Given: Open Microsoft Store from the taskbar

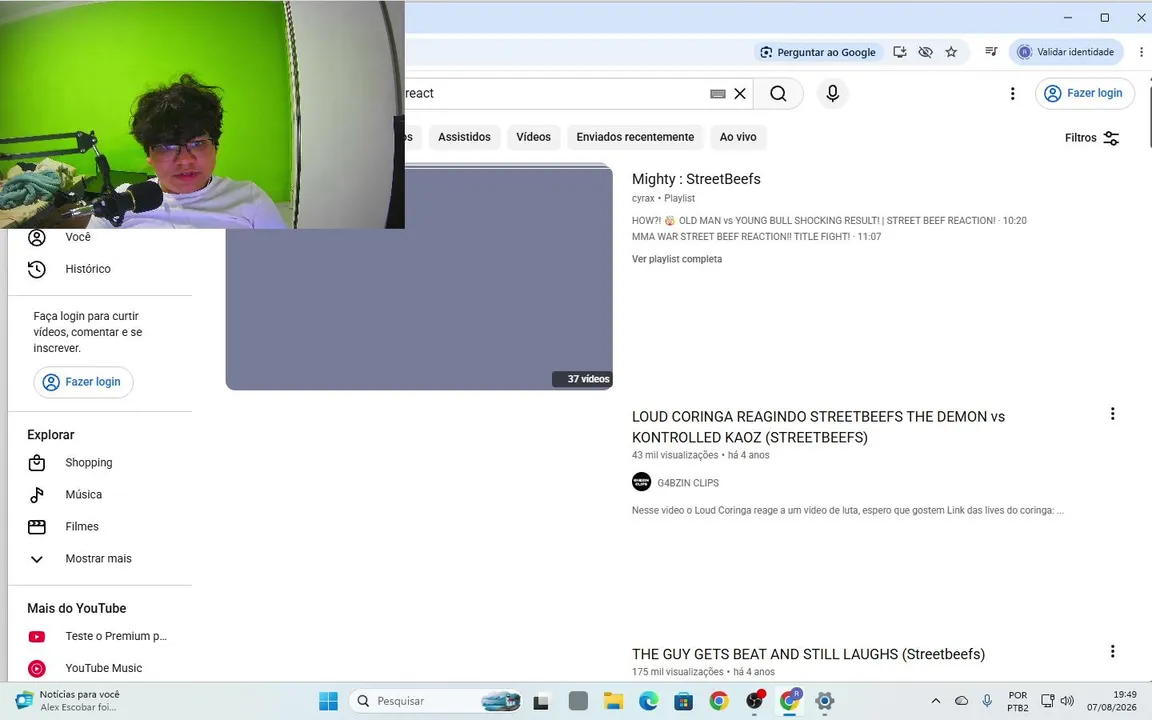Looking at the screenshot, I should coord(683,701).
